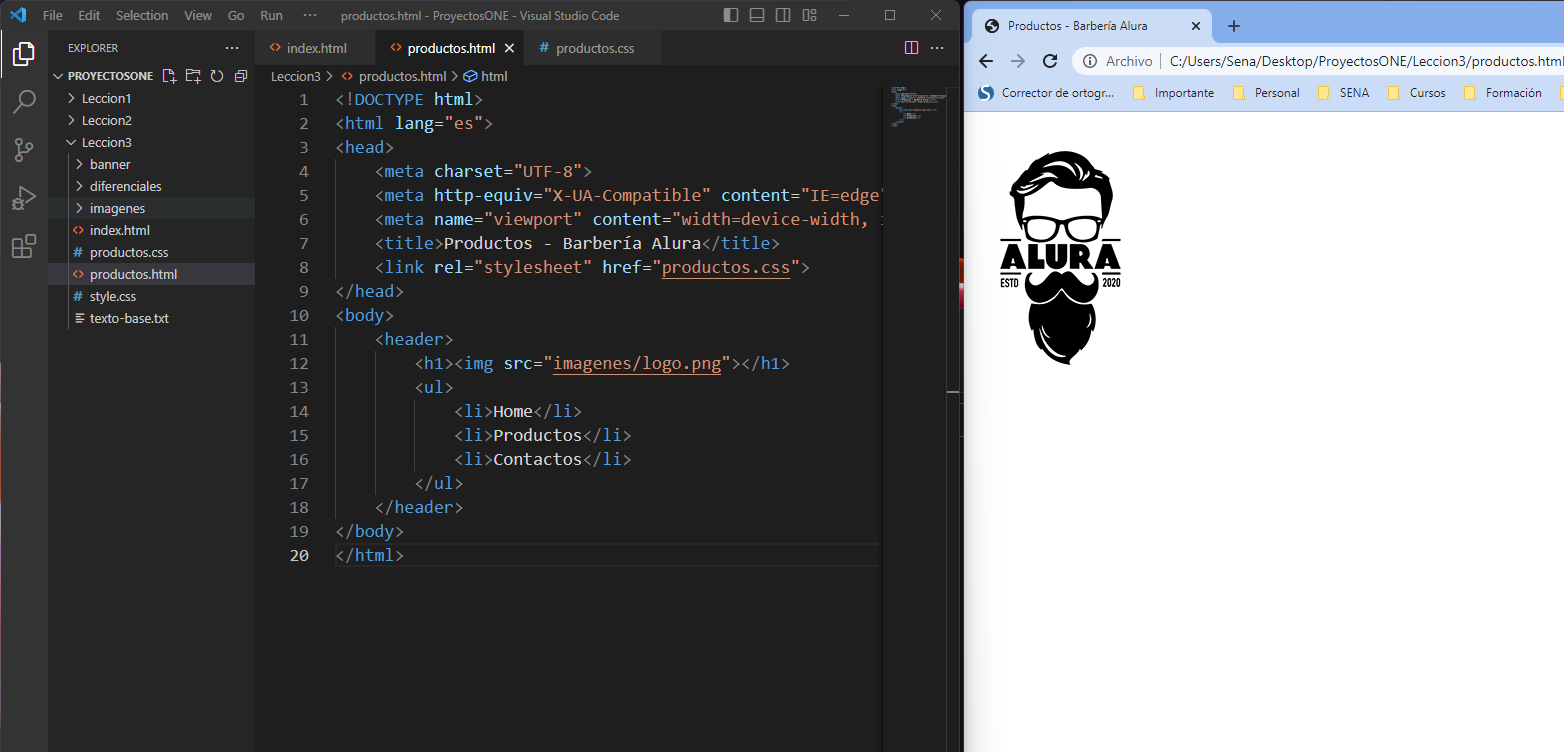1564x752 pixels.
Task: Click the VS Code logo in title bar
Action: pos(18,15)
